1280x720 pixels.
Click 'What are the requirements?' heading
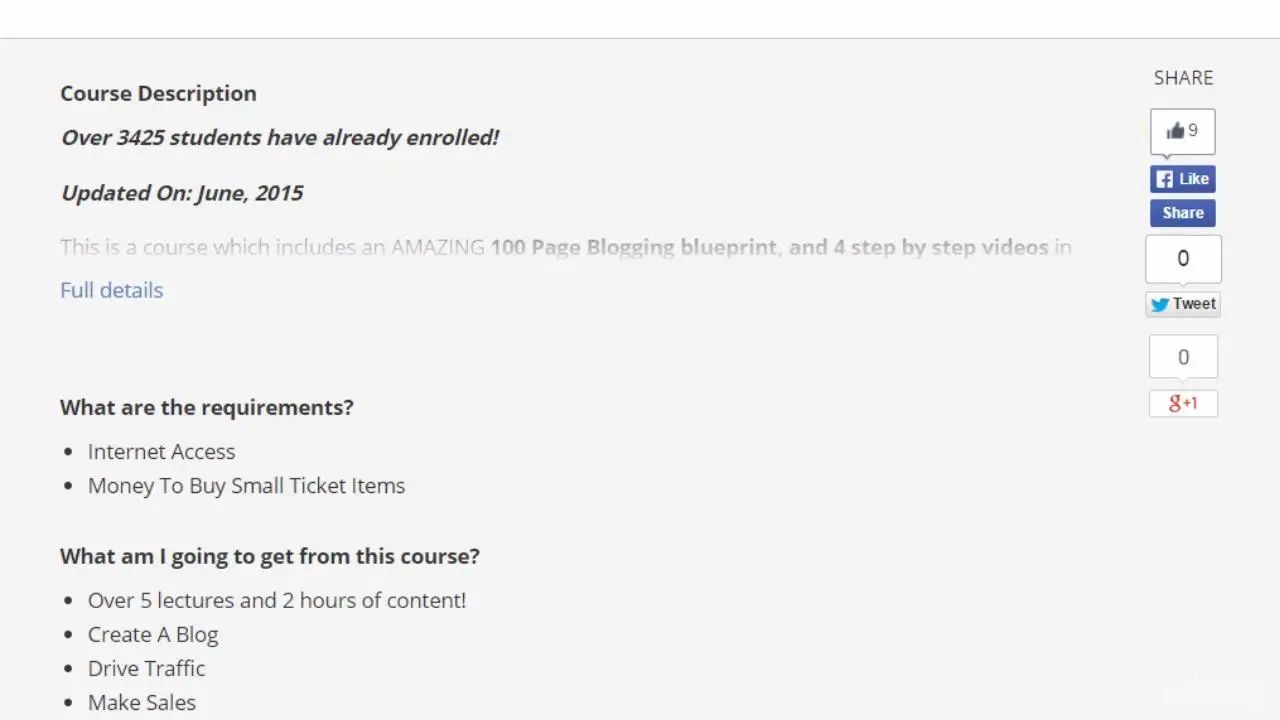(x=207, y=407)
